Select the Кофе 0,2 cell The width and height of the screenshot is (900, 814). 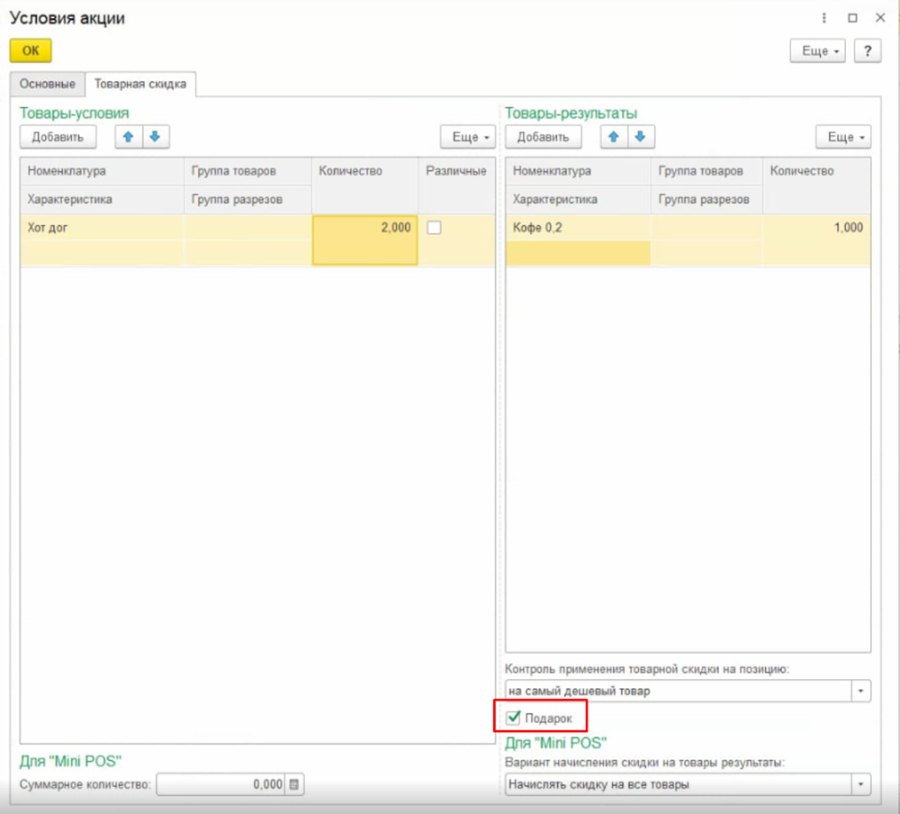[x=578, y=228]
